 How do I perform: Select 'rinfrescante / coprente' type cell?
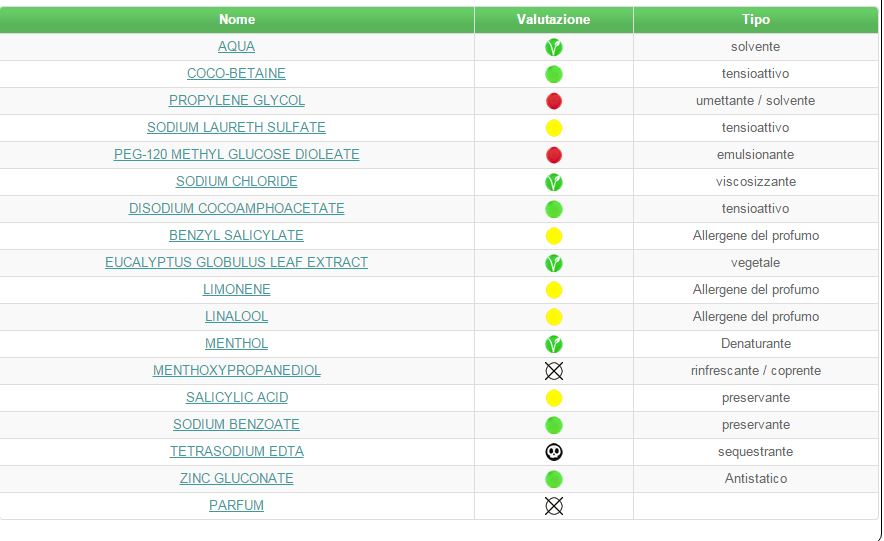(755, 371)
